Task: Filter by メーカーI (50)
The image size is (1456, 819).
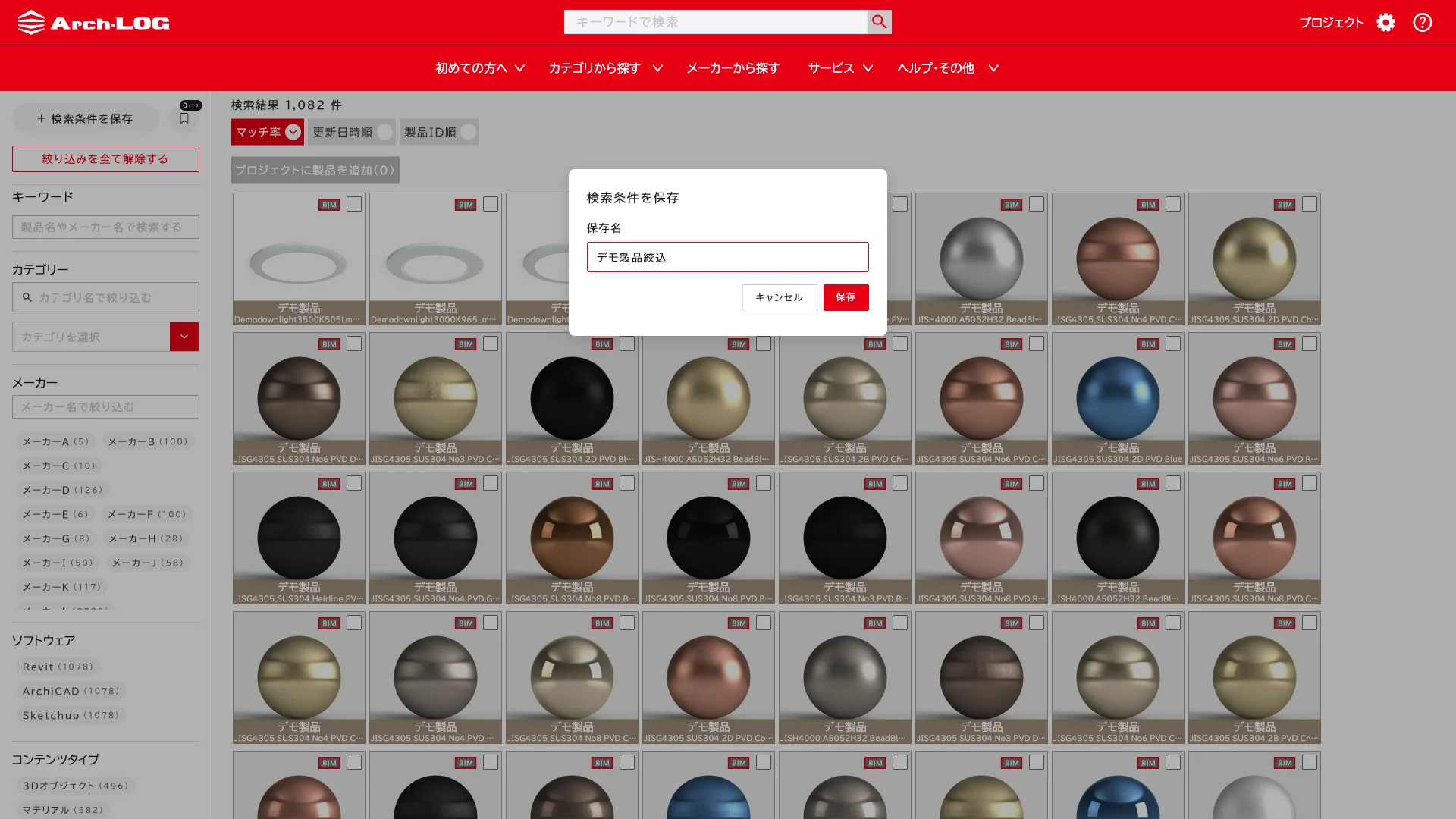Action: point(58,563)
